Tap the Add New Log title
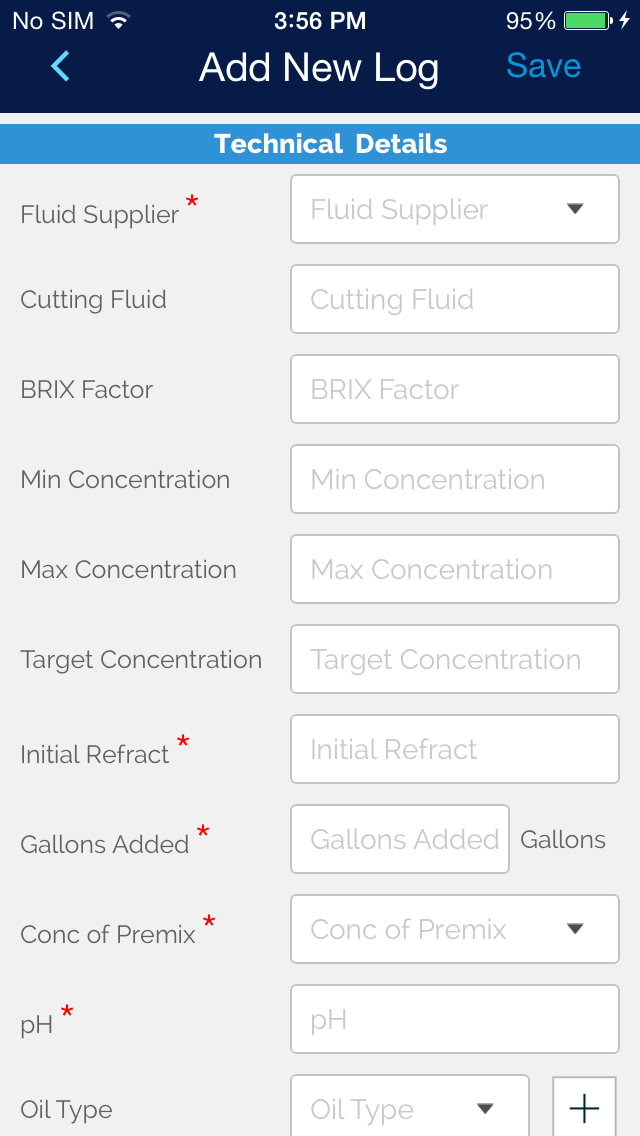This screenshot has height=1136, width=640. point(319,67)
